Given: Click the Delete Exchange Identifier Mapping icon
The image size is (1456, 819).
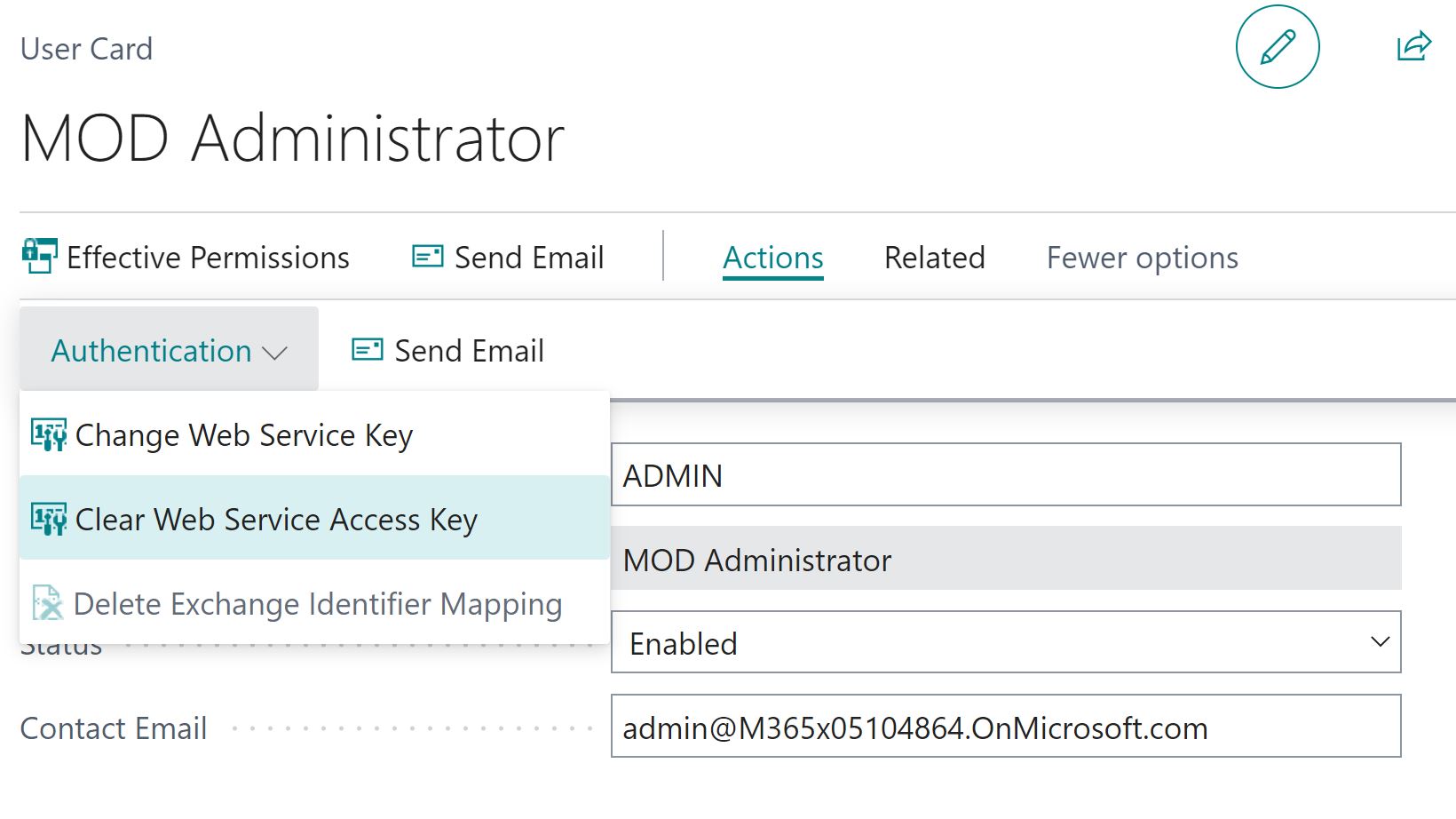Looking at the screenshot, I should pos(49,603).
